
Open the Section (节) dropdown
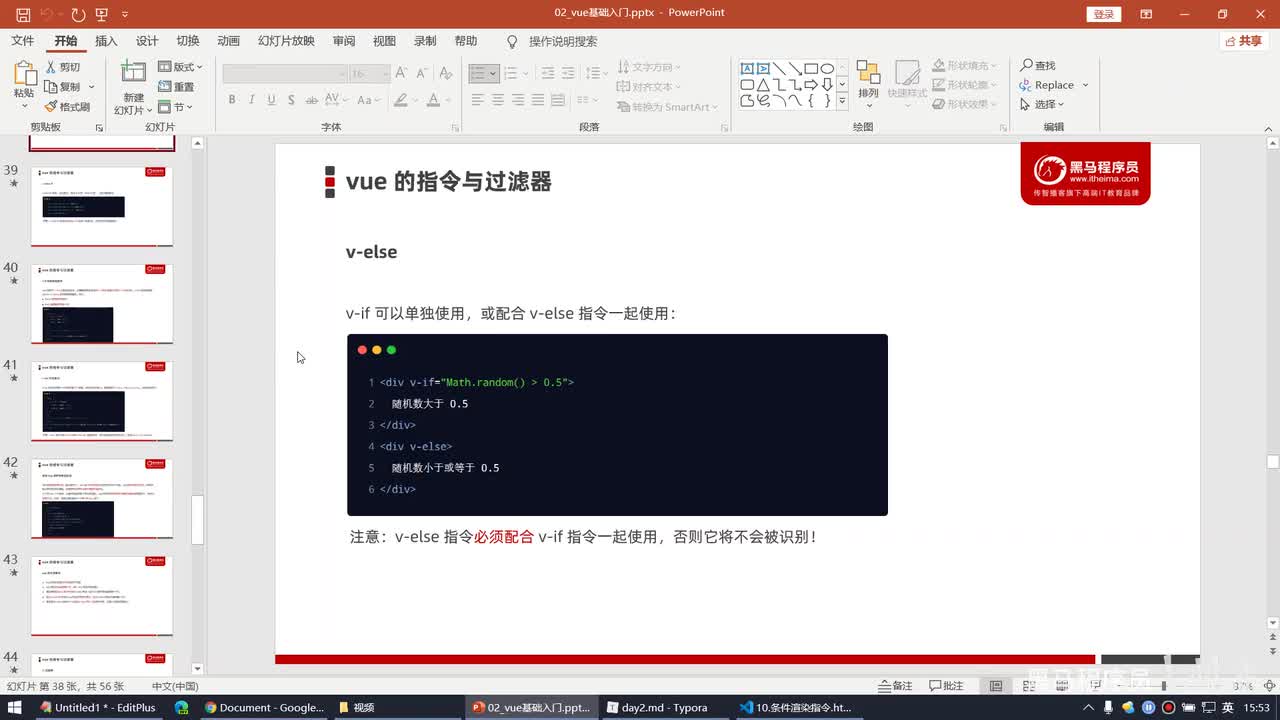coord(176,107)
